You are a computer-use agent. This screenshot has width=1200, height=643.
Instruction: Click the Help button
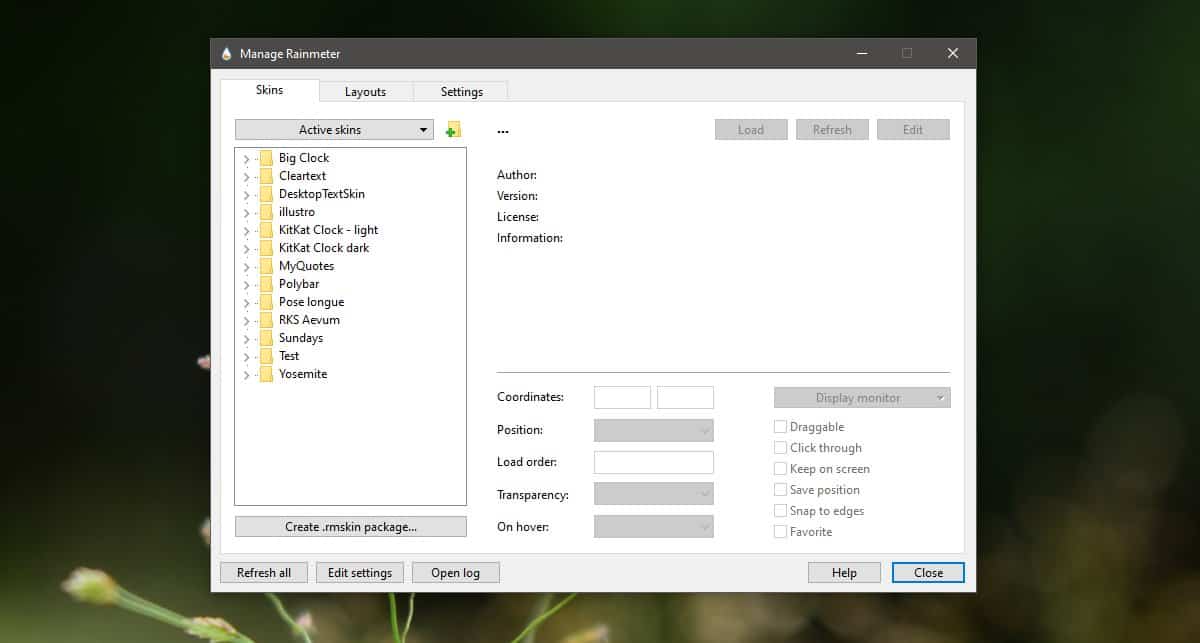point(844,573)
